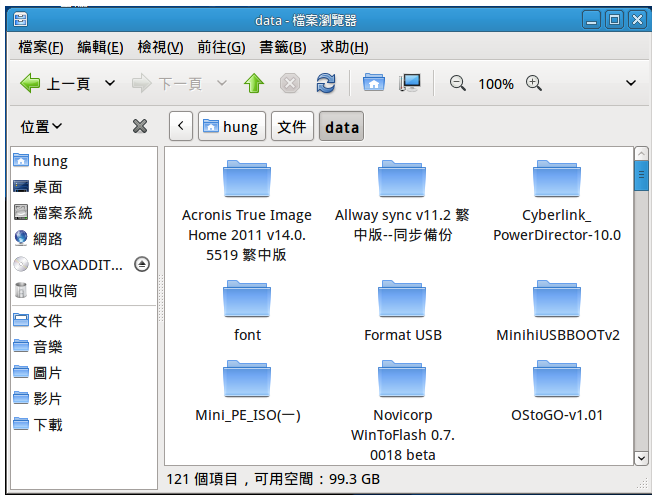Open the 檢視(V) menu

160,47
